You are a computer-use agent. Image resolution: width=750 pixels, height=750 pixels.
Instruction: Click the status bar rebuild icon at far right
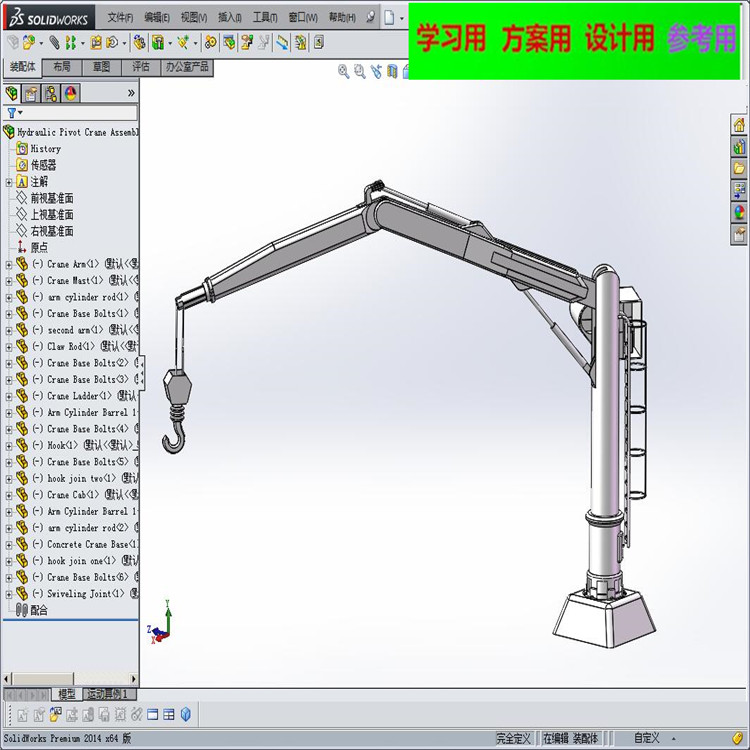click(738, 738)
